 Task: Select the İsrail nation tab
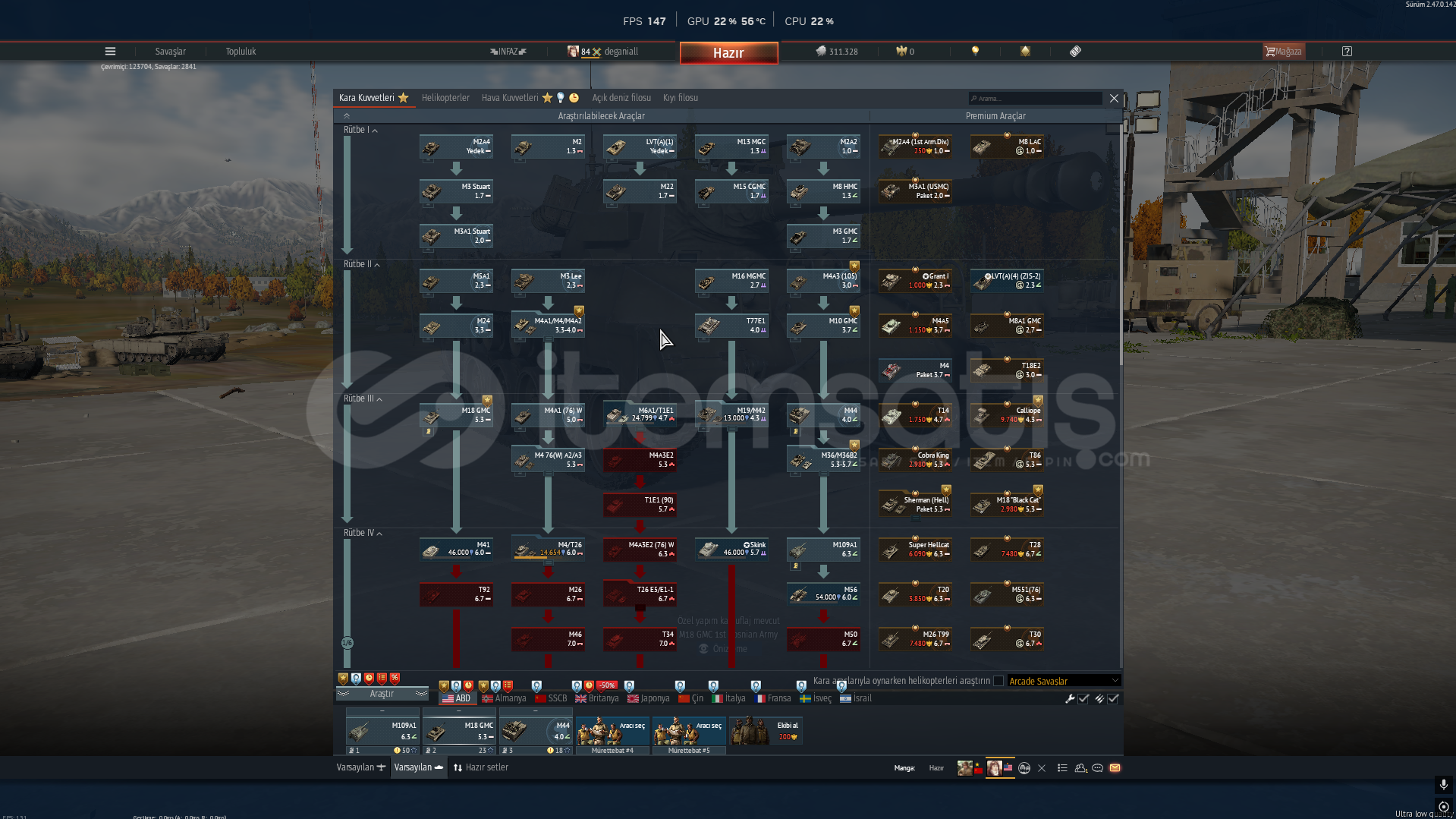tap(855, 698)
